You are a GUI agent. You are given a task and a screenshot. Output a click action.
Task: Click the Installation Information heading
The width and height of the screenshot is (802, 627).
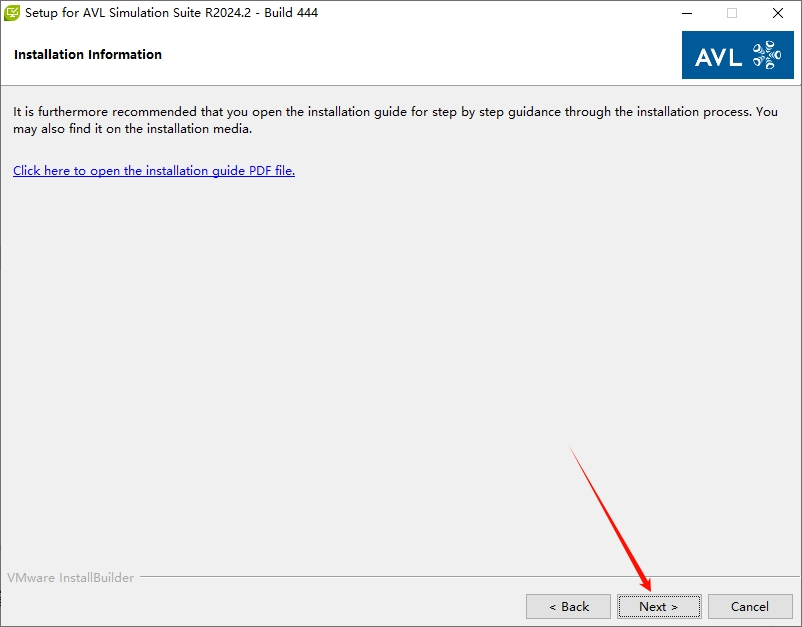(x=88, y=55)
